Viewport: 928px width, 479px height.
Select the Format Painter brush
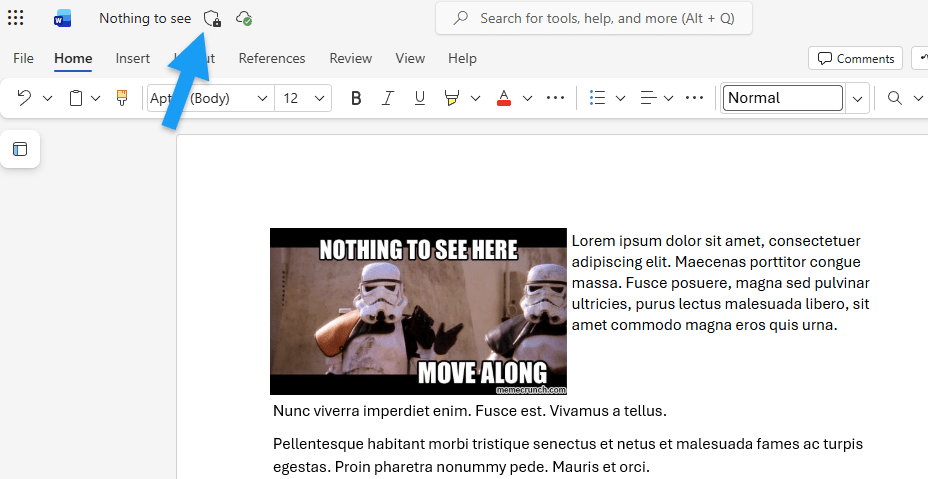pyautogui.click(x=122, y=98)
